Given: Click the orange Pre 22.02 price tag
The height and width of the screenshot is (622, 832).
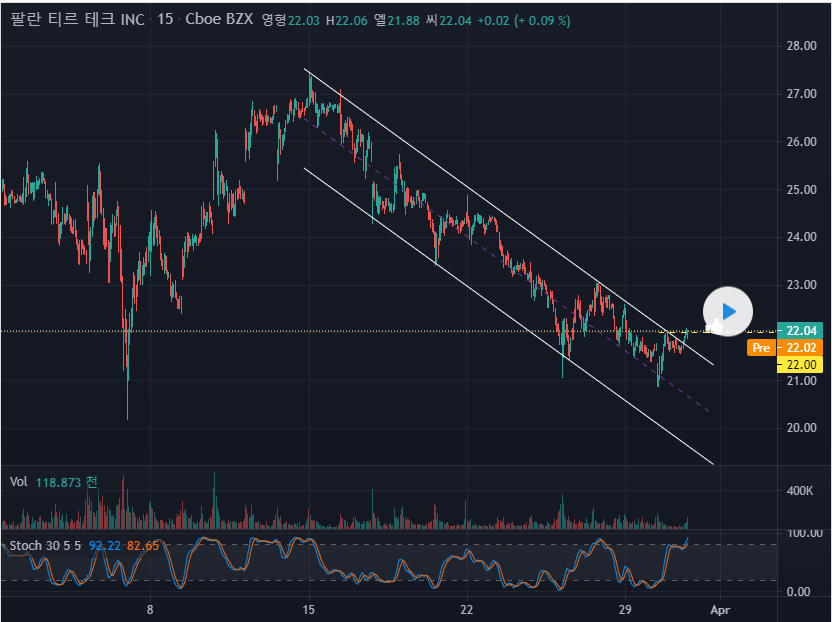Looking at the screenshot, I should point(784,348).
